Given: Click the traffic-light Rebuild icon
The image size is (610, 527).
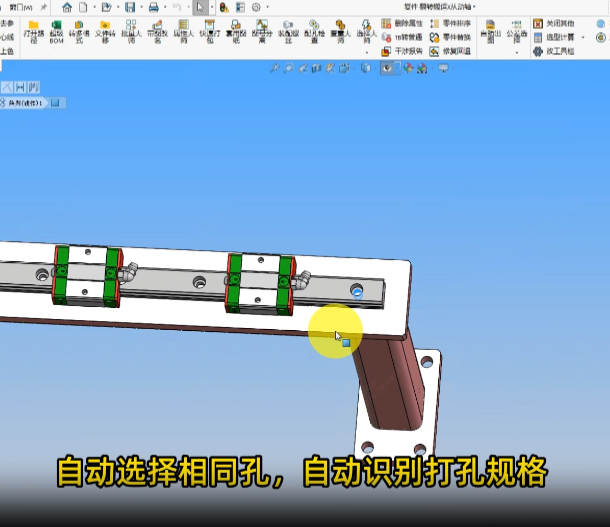Looking at the screenshot, I should pos(224,7).
